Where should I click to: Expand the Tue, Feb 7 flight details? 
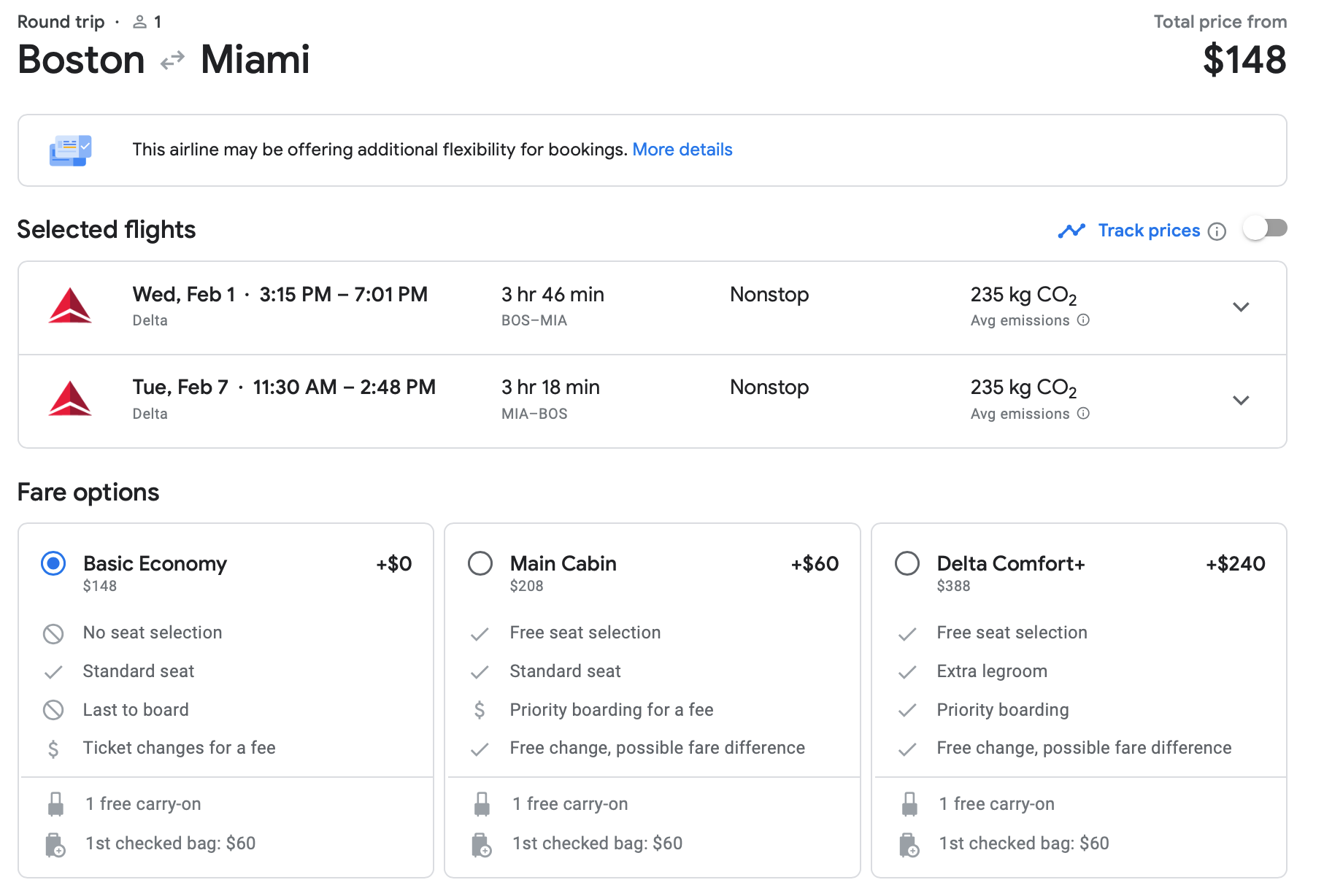tap(1241, 400)
